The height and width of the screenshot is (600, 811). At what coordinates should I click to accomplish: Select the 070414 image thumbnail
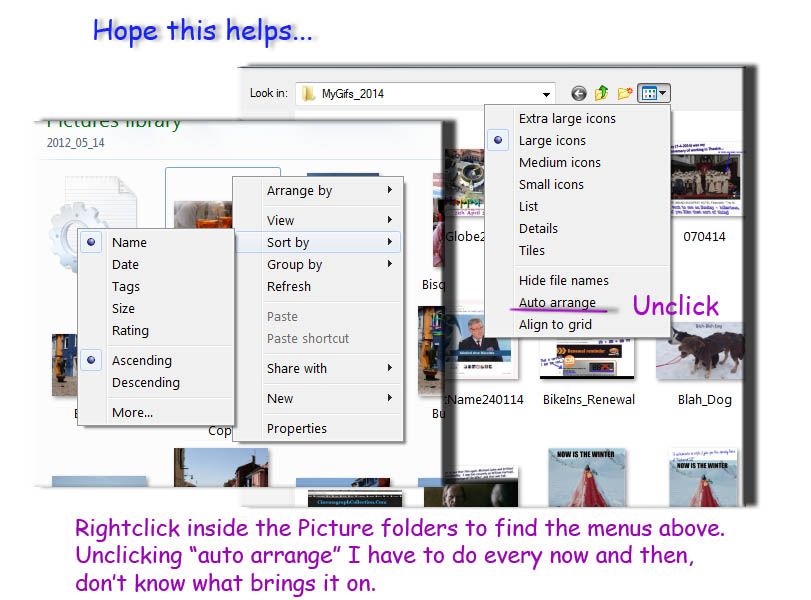coord(706,178)
